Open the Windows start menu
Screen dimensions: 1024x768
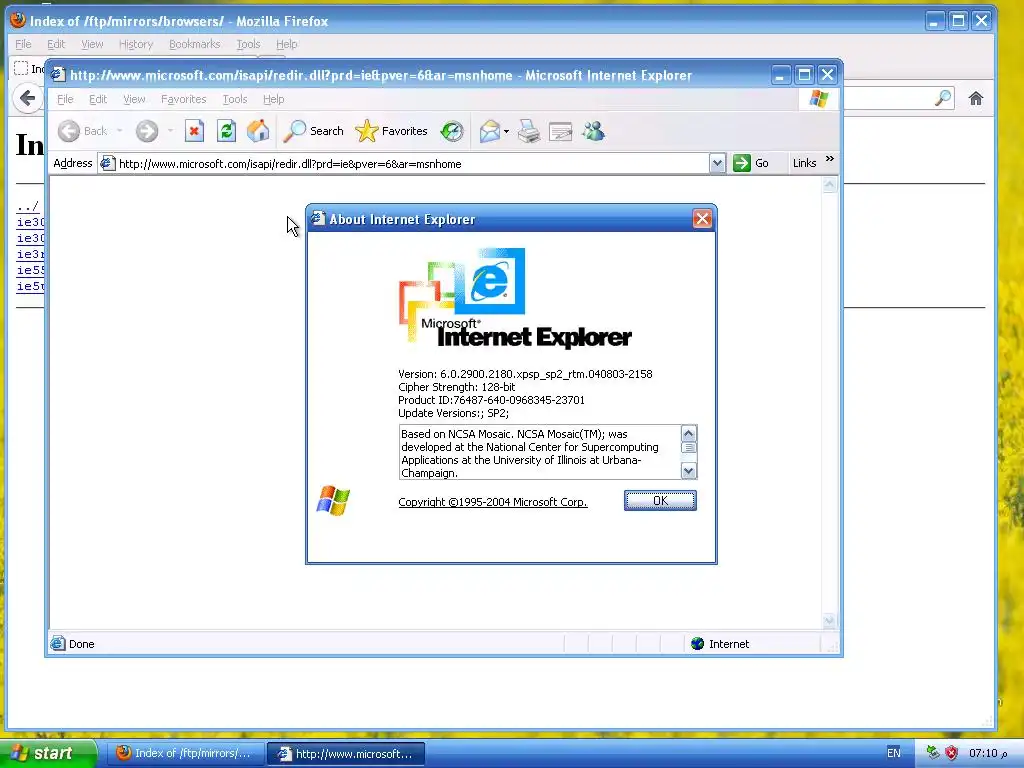[x=47, y=754]
